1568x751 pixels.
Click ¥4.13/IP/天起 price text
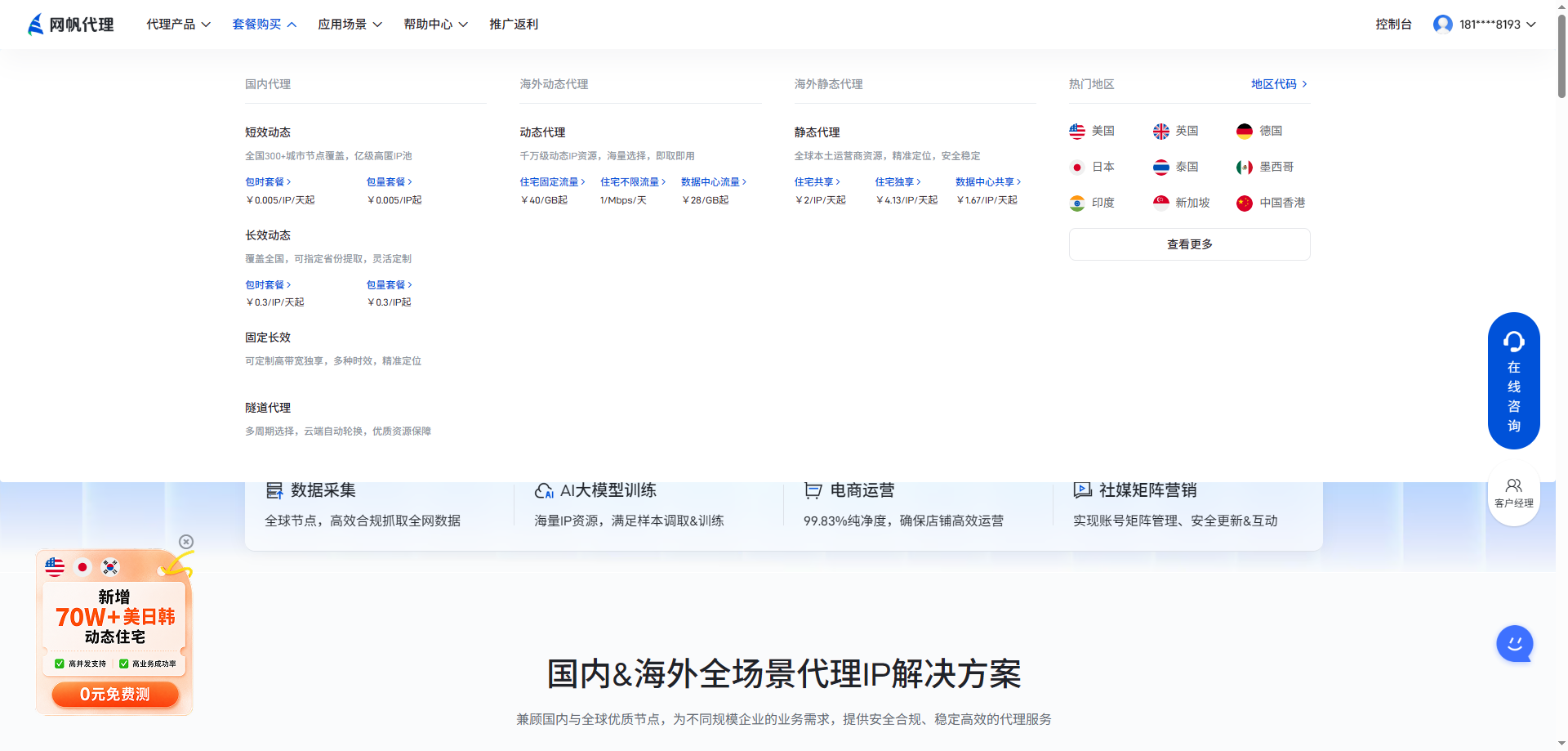coord(906,200)
